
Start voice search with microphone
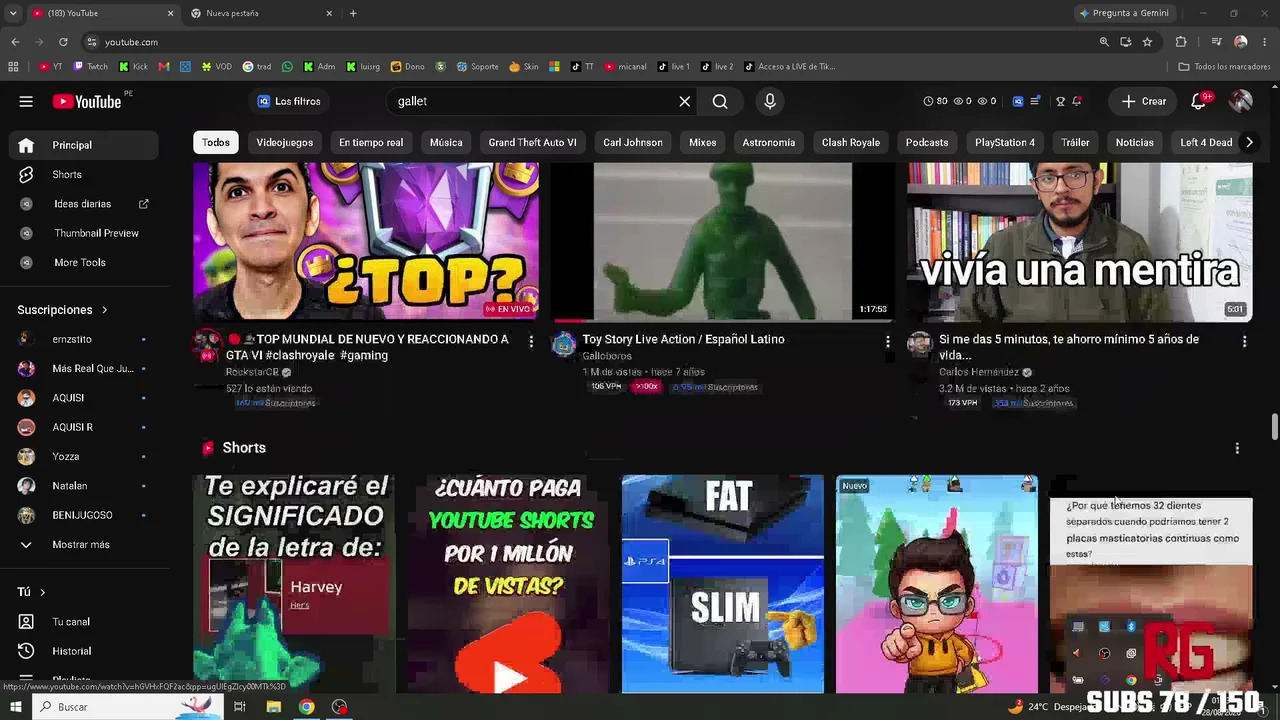[769, 101]
